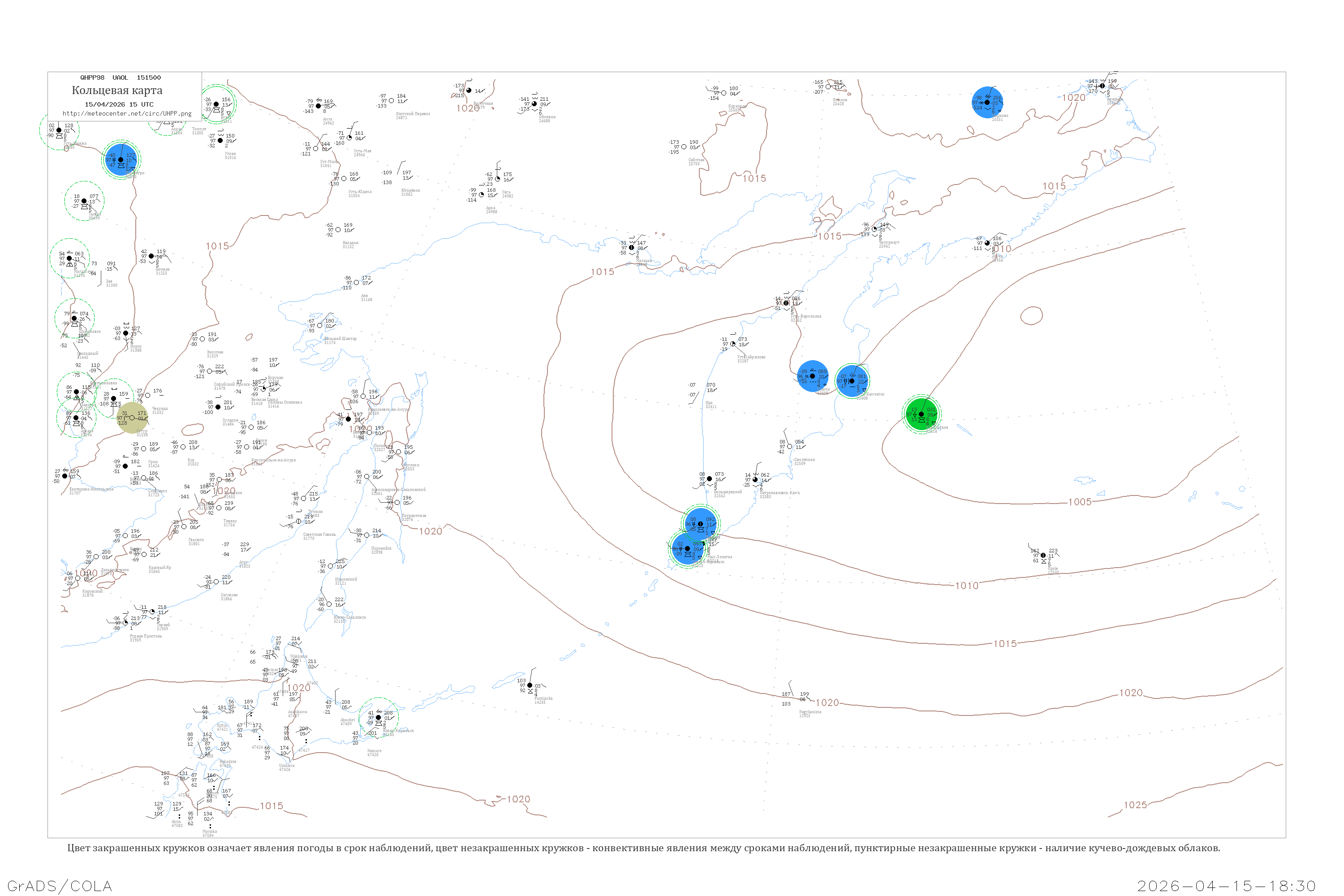Viewport: 1344px width, 896px height.
Task: Click the green filled circle at Nikolskoye
Action: [x=921, y=414]
